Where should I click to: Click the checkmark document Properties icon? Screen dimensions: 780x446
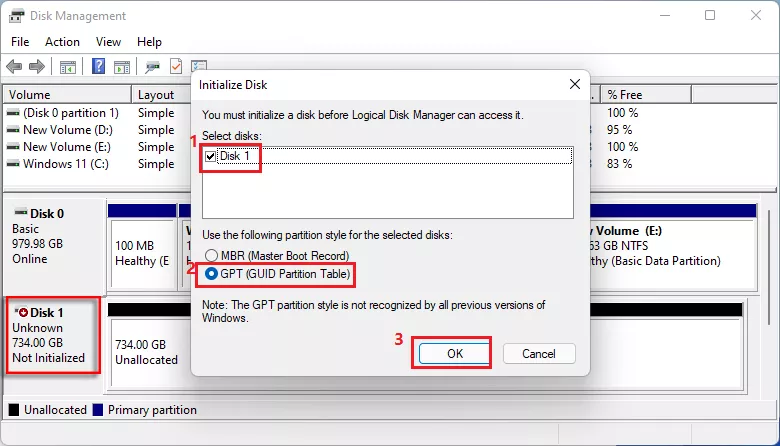coord(176,66)
